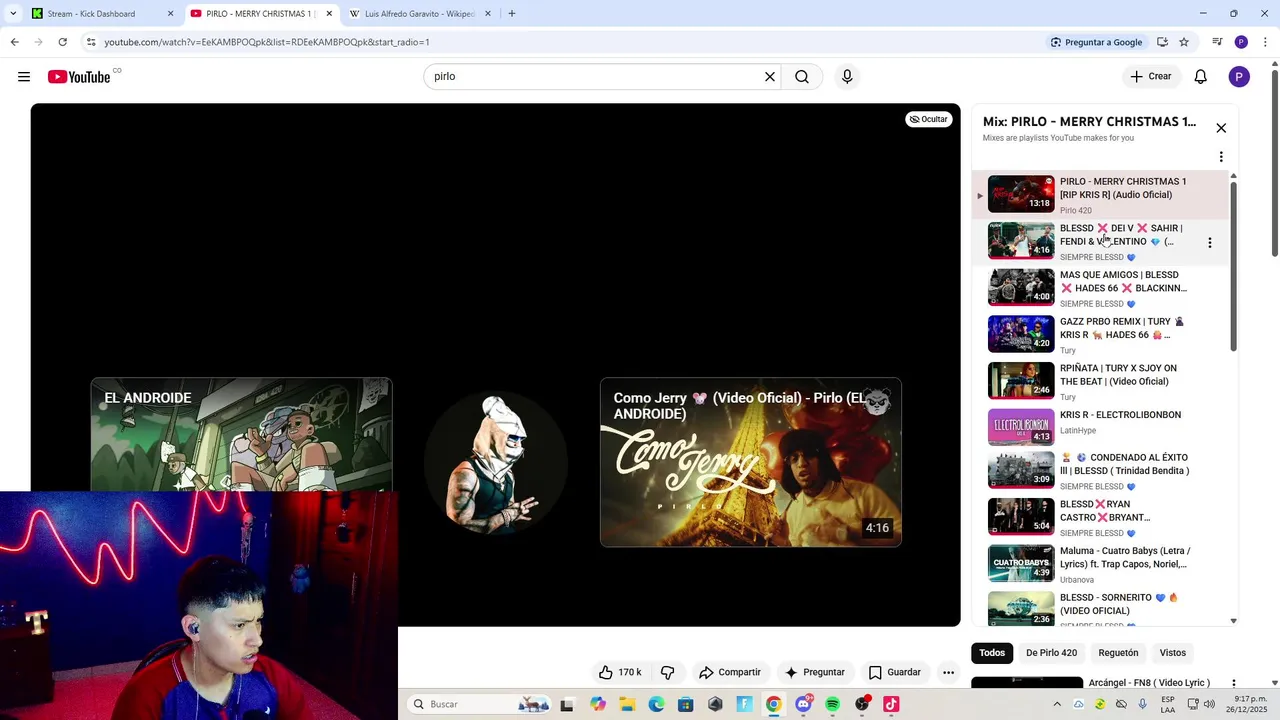The width and height of the screenshot is (1280, 720).
Task: Play BLESSD - SORNERITO in the mix
Action: pyautogui.click(x=1100, y=609)
